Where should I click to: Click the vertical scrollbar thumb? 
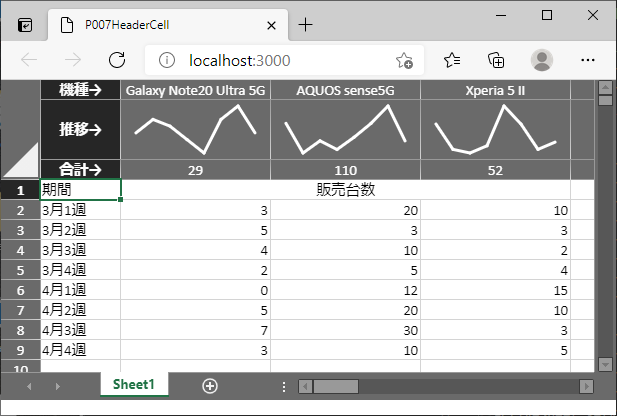pos(605,100)
